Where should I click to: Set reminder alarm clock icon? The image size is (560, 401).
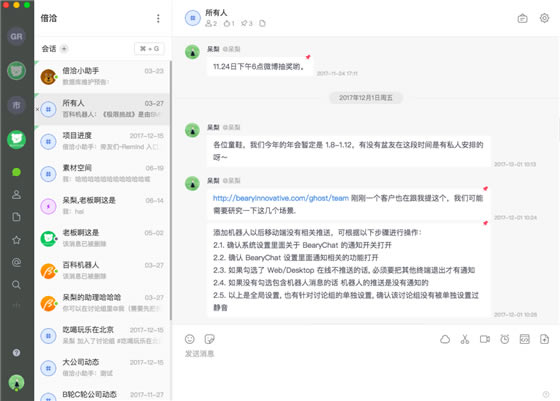[505, 339]
